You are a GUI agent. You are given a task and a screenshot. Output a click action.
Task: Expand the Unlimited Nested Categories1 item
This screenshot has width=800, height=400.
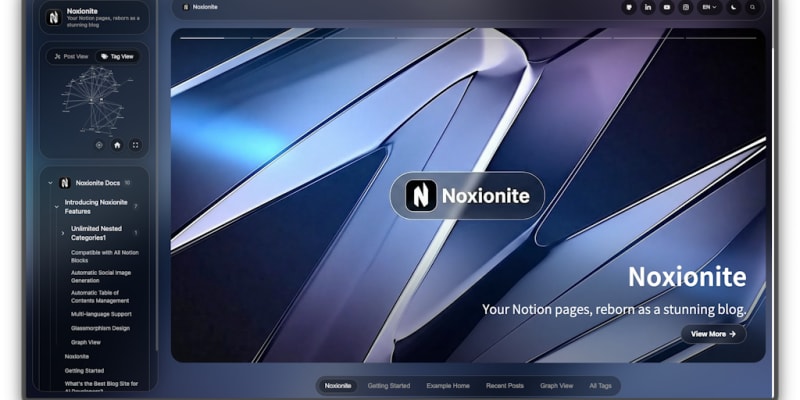point(63,232)
